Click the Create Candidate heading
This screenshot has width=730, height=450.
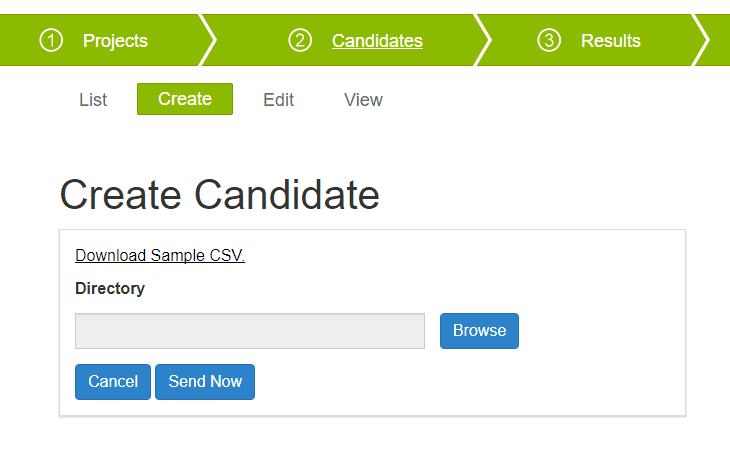(x=220, y=195)
